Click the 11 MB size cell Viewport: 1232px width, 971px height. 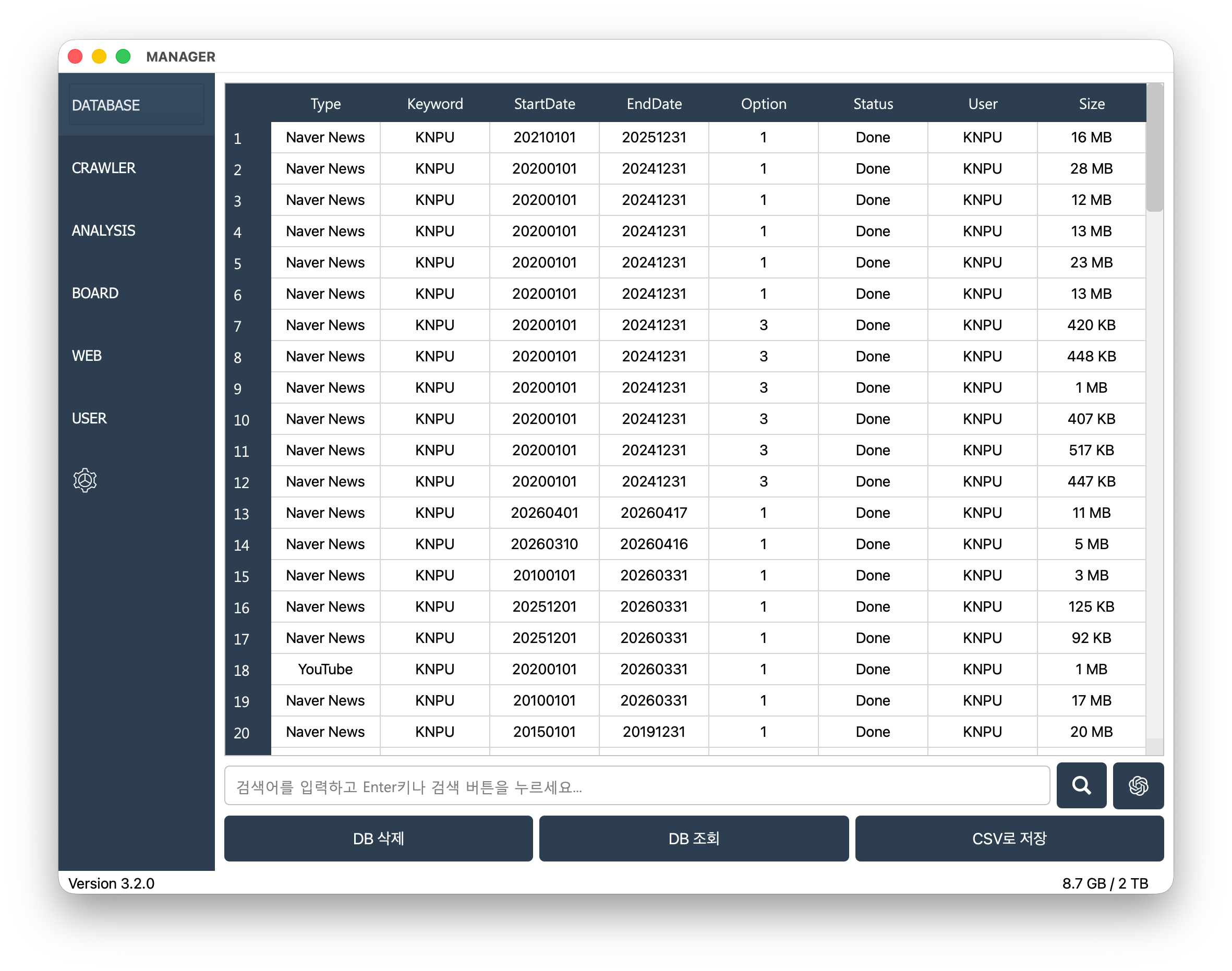(1091, 513)
